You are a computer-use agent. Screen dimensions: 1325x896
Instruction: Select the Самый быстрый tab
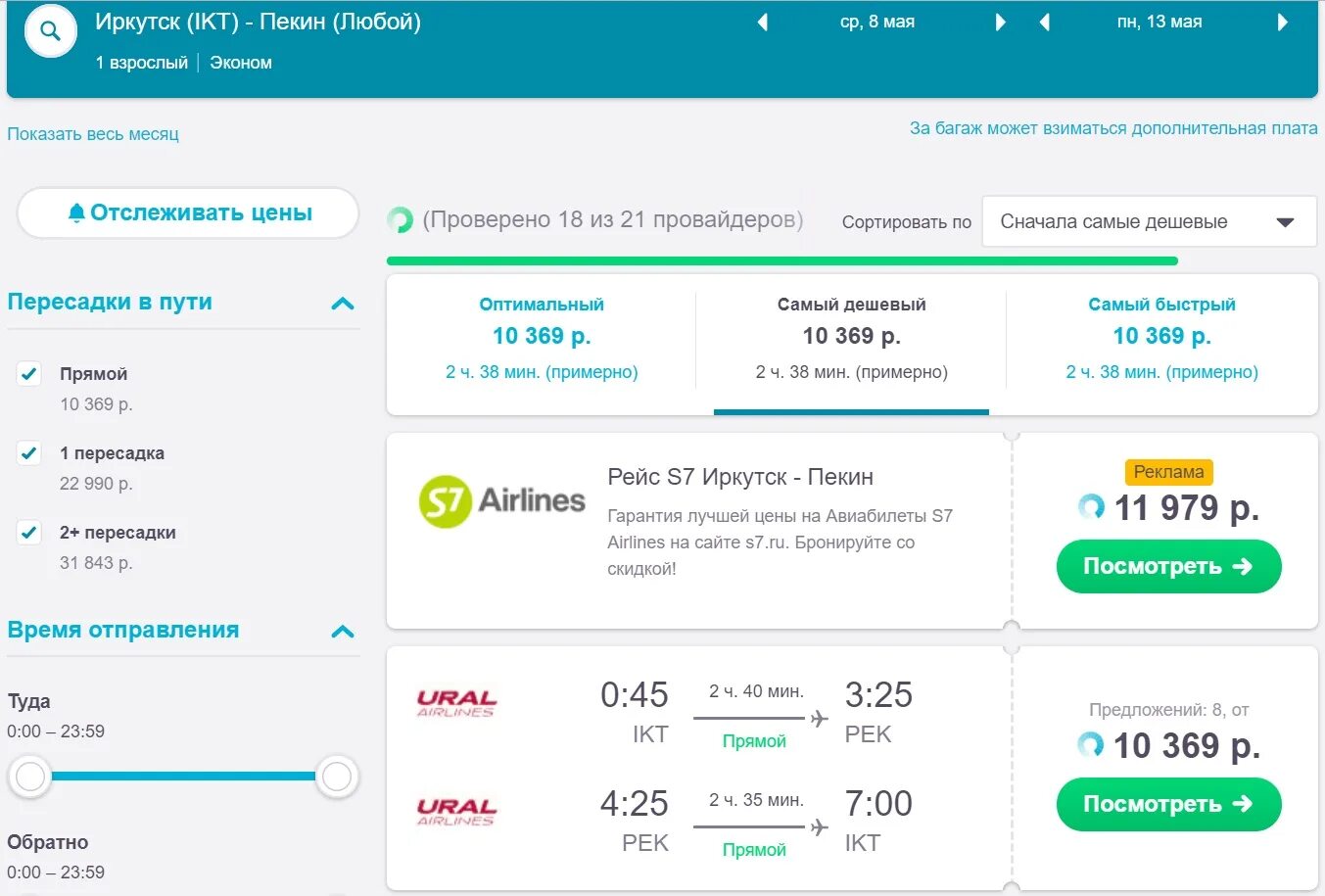tap(1161, 338)
